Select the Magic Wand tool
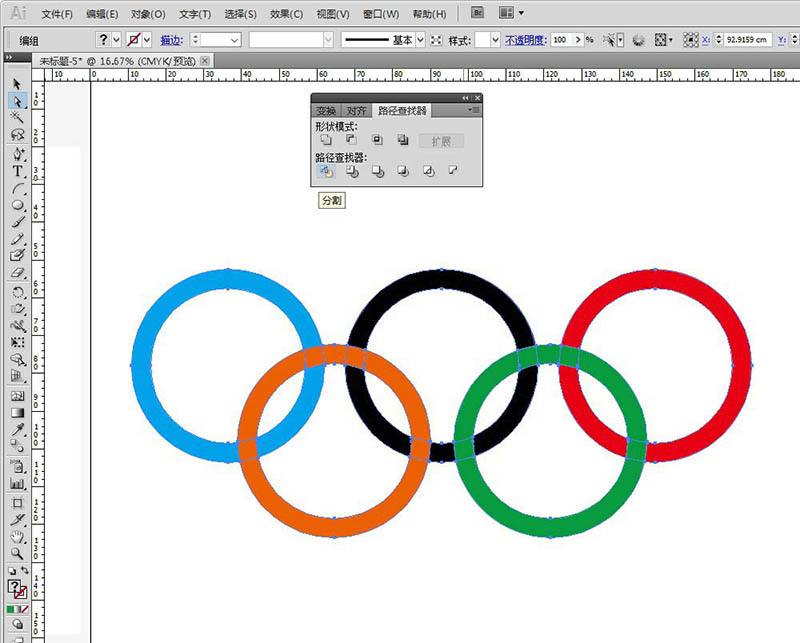This screenshot has height=643, width=800. pos(17,117)
